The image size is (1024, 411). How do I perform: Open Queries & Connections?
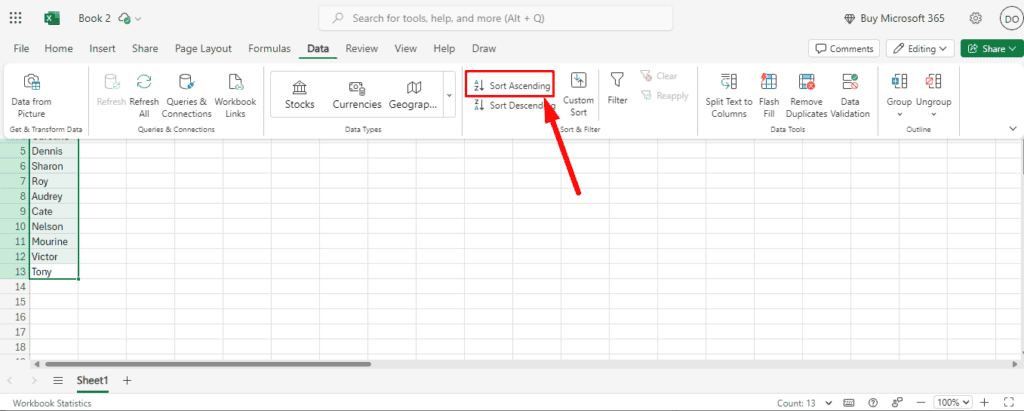click(x=187, y=95)
